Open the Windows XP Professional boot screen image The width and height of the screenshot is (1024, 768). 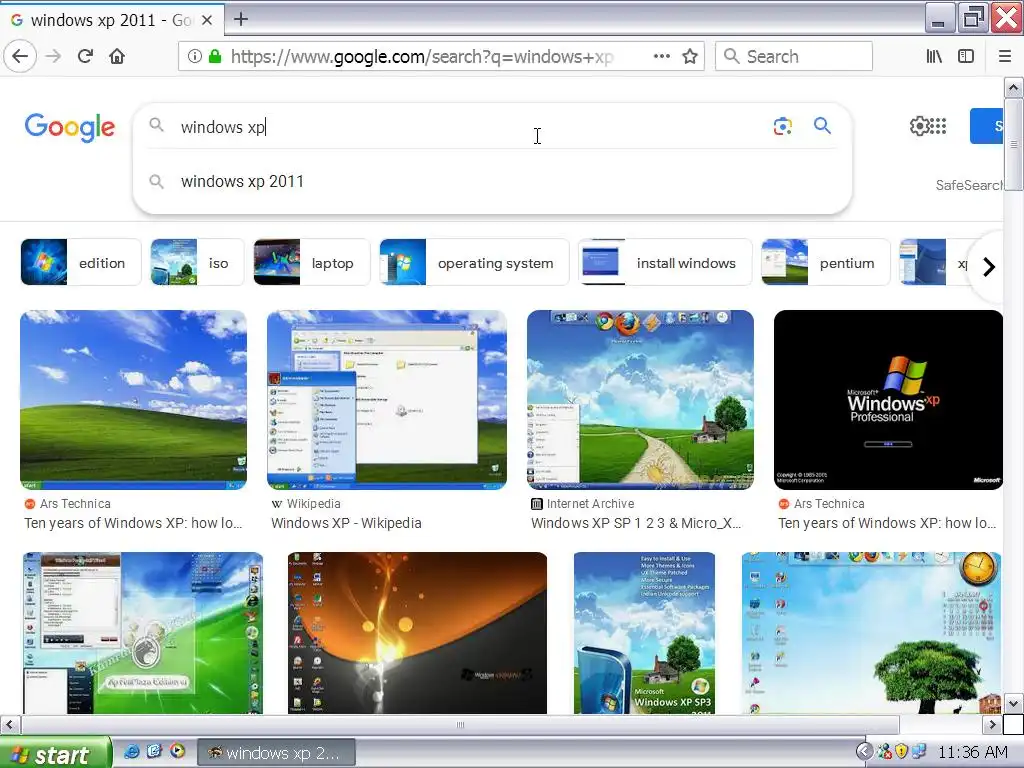888,400
